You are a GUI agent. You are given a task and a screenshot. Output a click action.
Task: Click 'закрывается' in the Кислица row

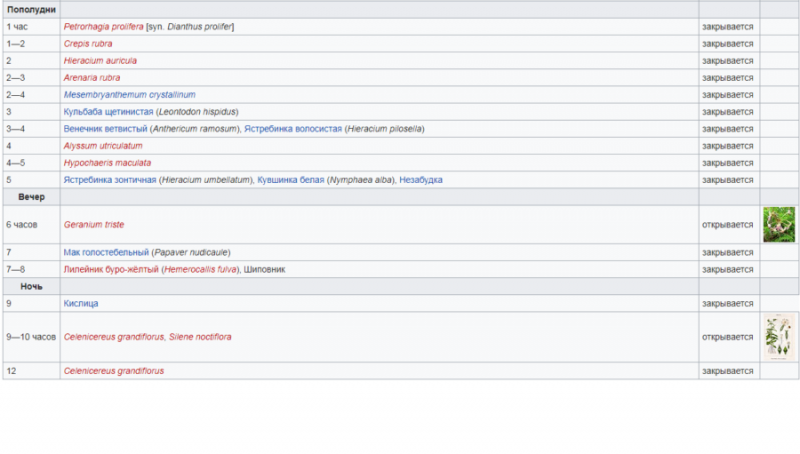pos(728,304)
